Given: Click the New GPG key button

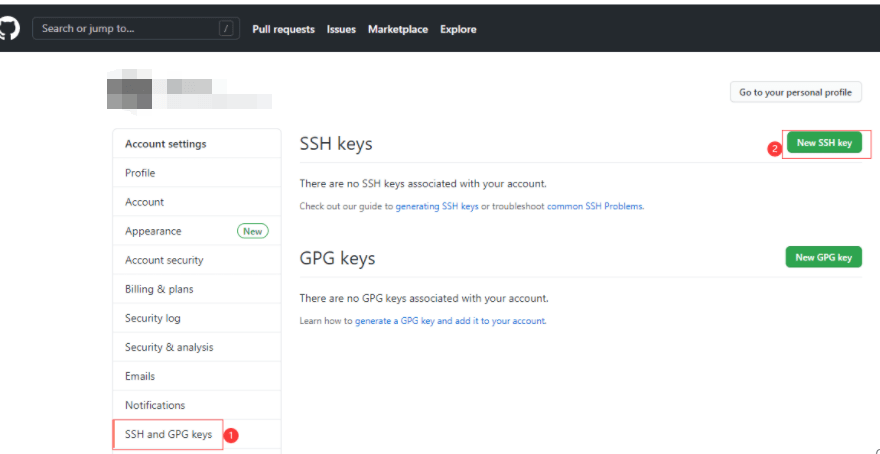Looking at the screenshot, I should [824, 257].
